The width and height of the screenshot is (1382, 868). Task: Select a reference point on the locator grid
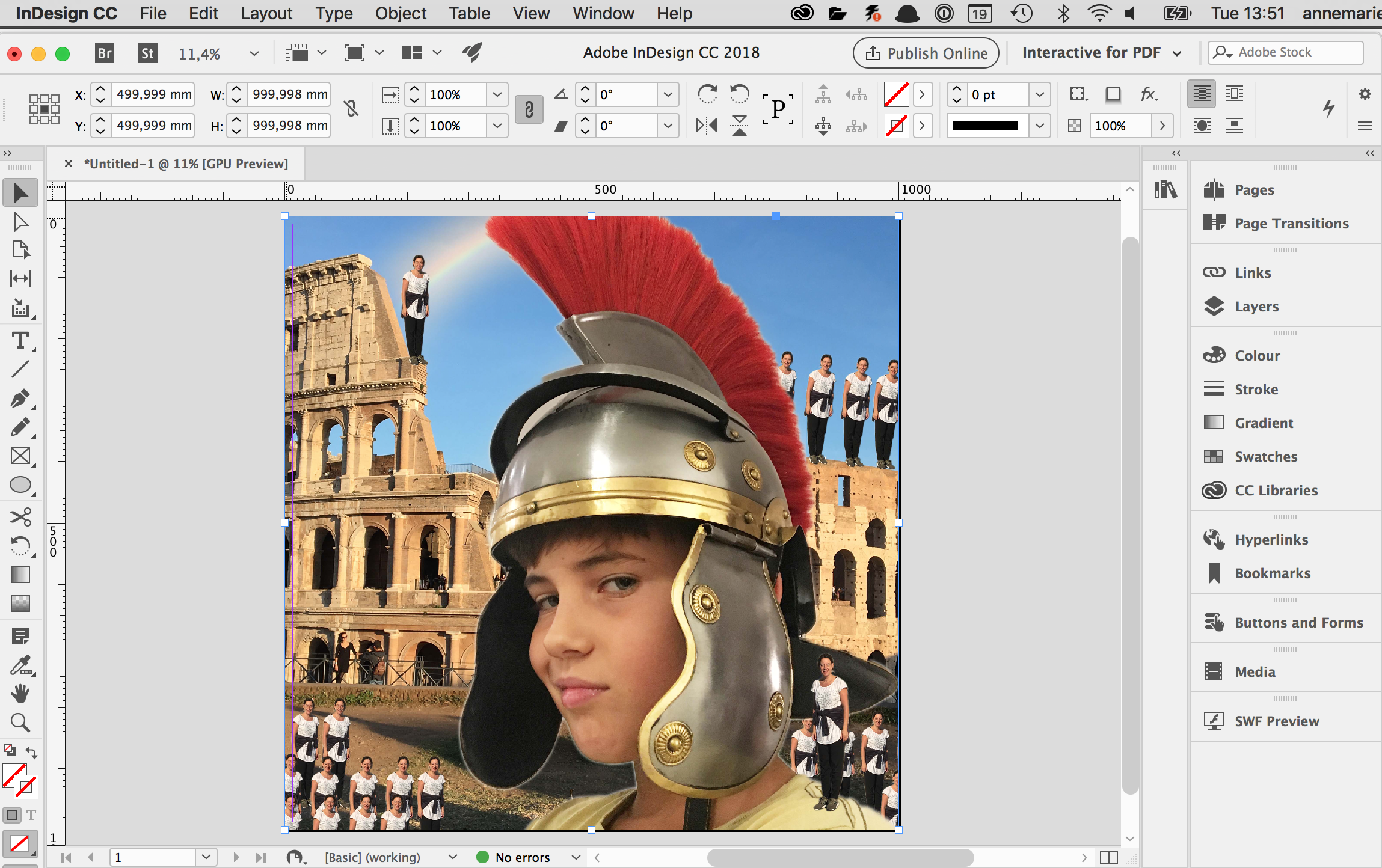[x=45, y=109]
